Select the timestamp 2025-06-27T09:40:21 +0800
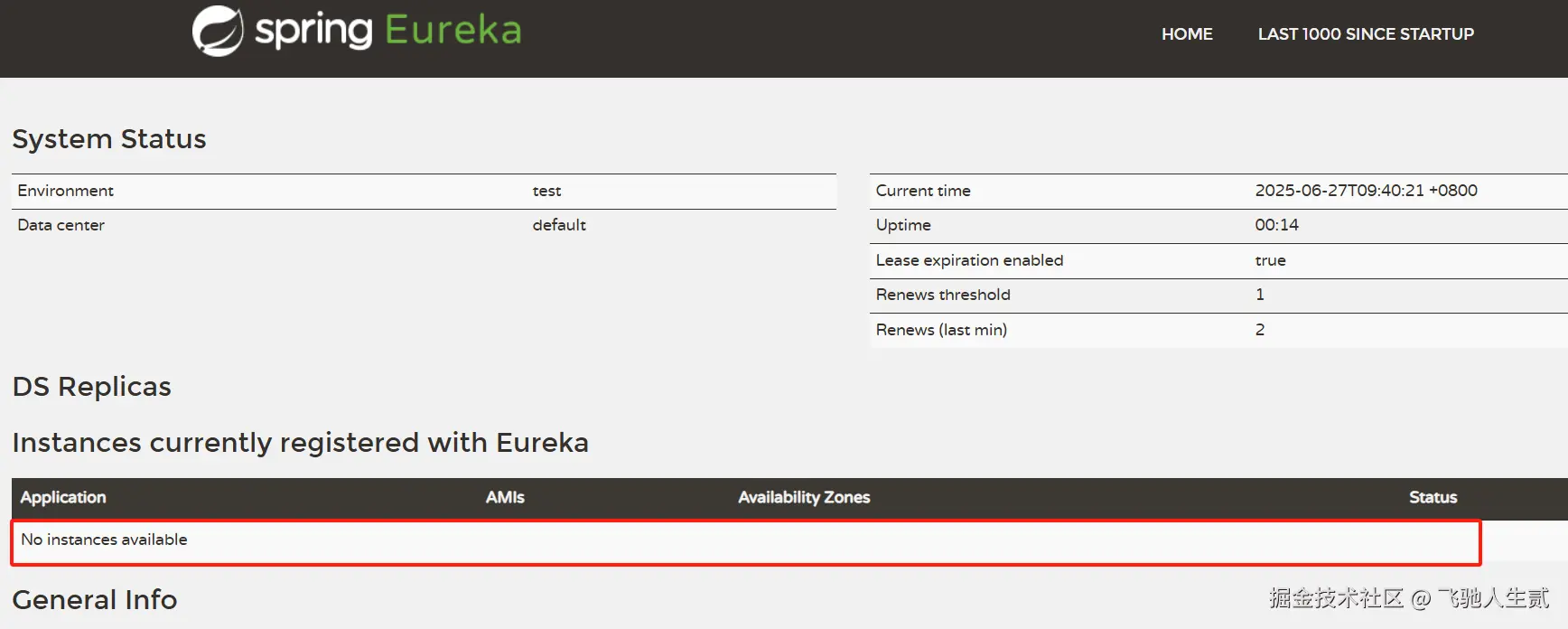Viewport: 1568px width, 629px height. coord(1366,191)
